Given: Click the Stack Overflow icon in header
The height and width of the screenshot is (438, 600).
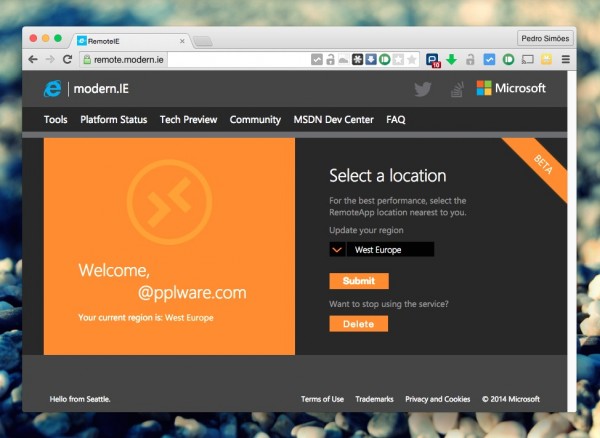Looking at the screenshot, I should (457, 90).
